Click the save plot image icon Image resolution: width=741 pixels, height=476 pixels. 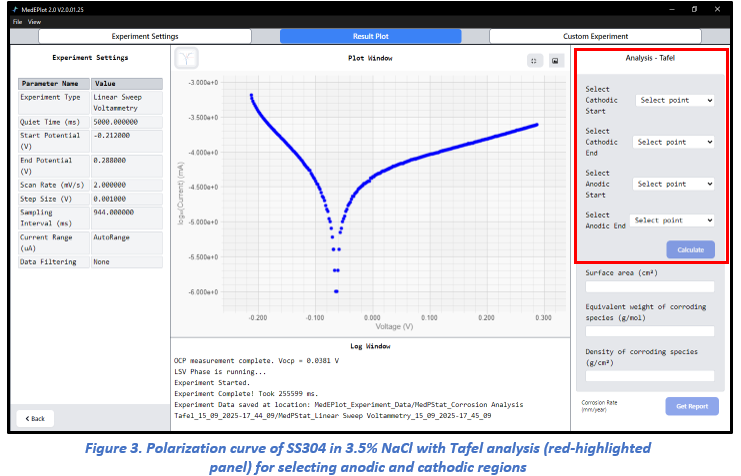555,60
